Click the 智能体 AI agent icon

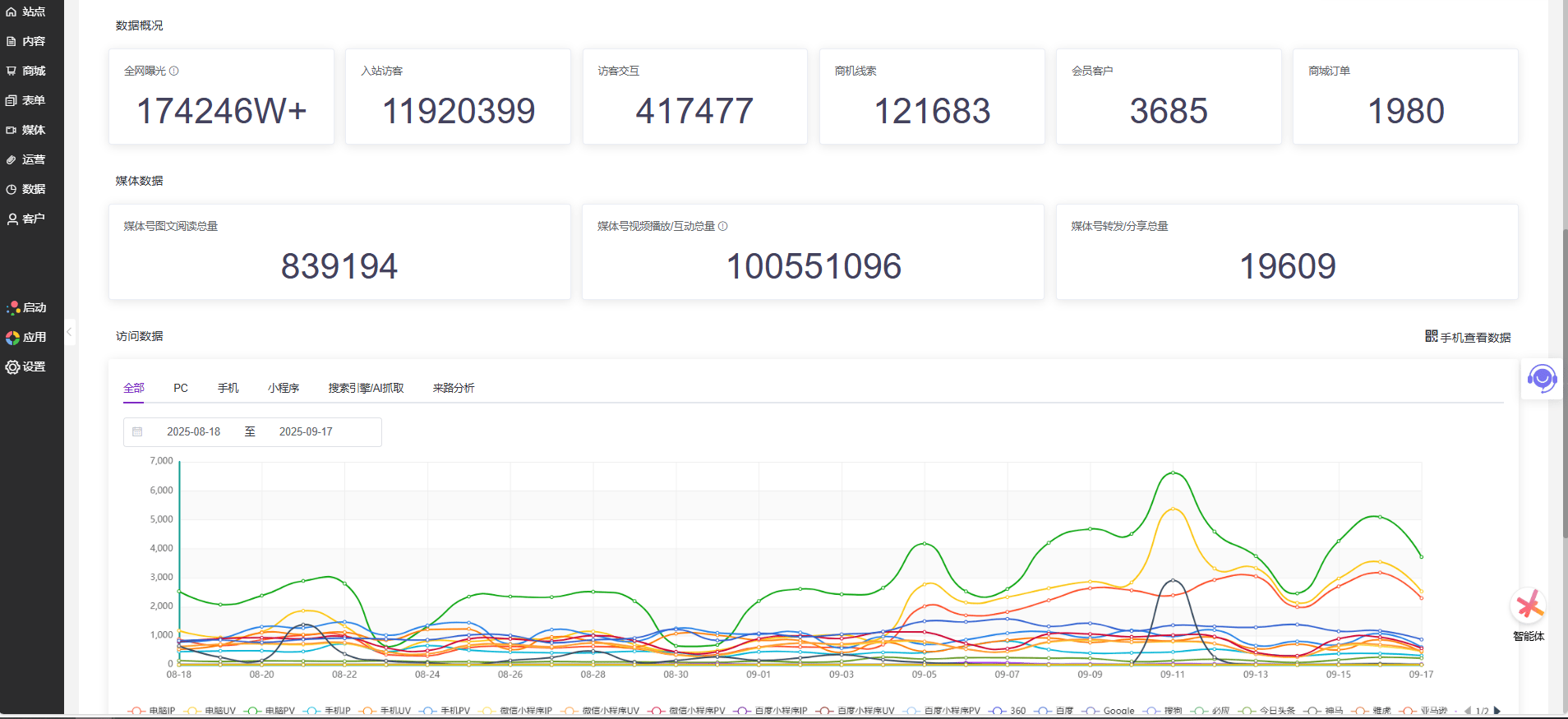pyautogui.click(x=1528, y=607)
